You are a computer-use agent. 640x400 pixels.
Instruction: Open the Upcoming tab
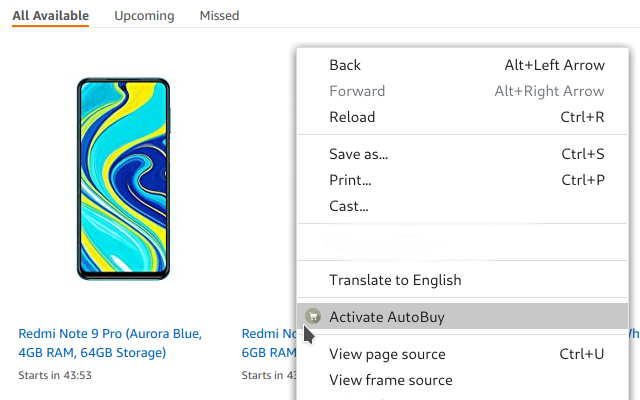144,16
